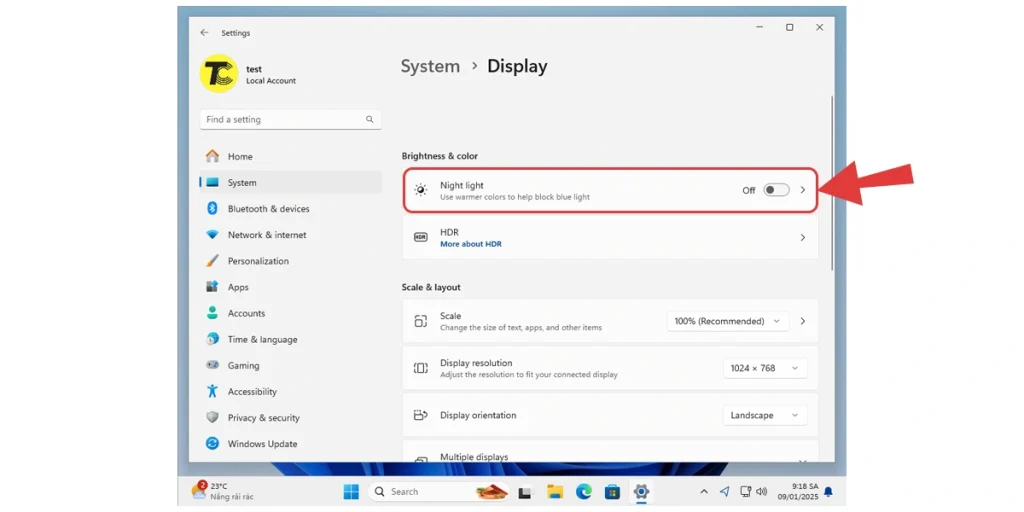The height and width of the screenshot is (512, 1024).
Task: Open Windows Update page
Action: [262, 444]
